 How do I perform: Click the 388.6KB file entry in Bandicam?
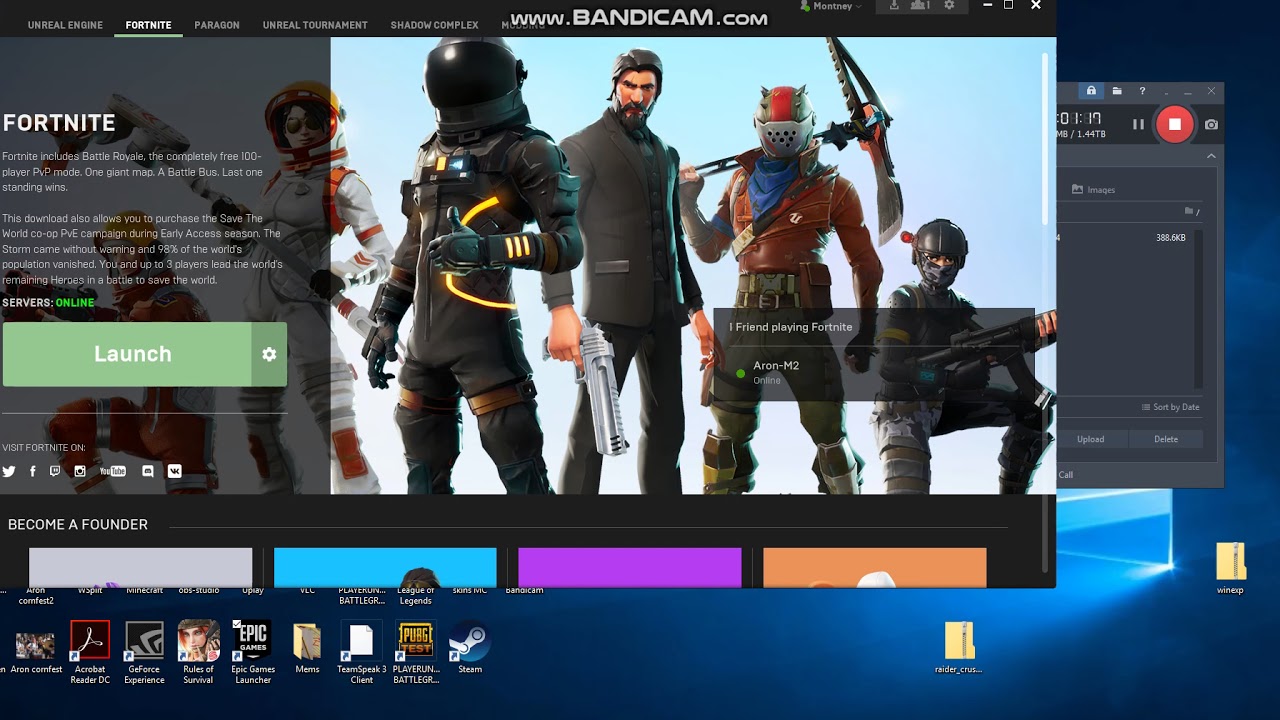coord(1126,238)
